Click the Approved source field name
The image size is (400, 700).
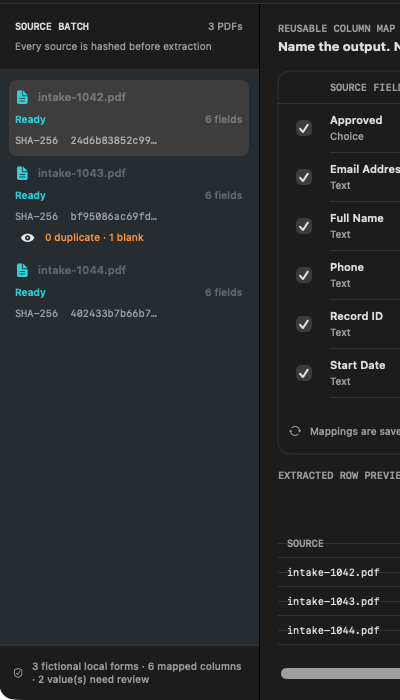(x=356, y=120)
